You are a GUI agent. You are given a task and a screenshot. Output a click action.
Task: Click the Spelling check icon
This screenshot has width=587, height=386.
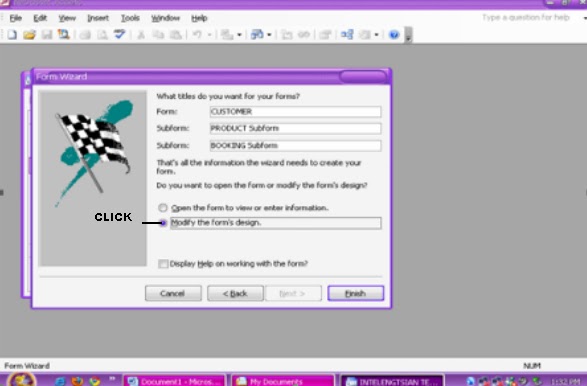[x=119, y=35]
